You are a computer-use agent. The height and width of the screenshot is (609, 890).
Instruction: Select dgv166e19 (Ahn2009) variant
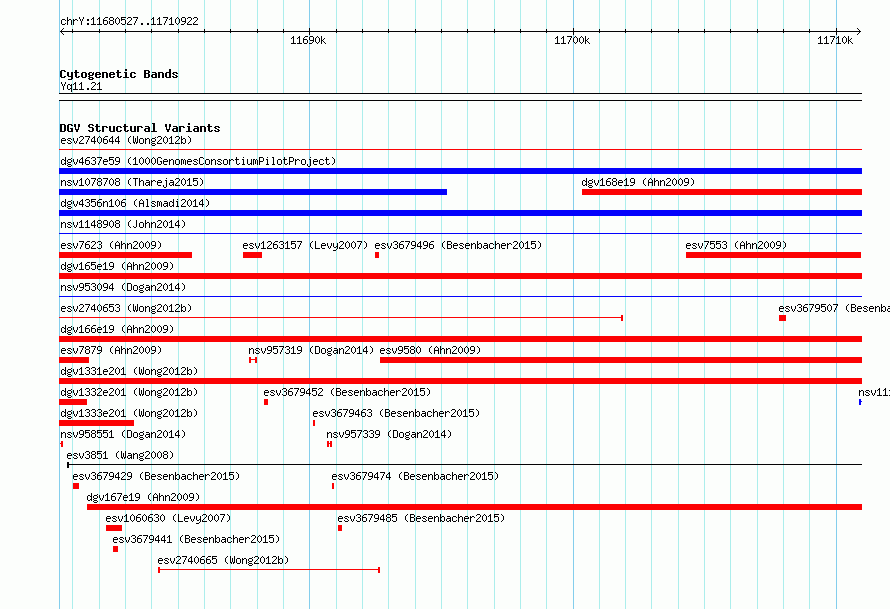(x=117, y=329)
